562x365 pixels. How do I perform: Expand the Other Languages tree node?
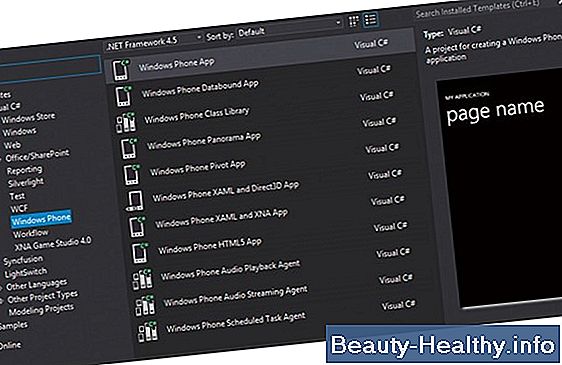click(1, 288)
